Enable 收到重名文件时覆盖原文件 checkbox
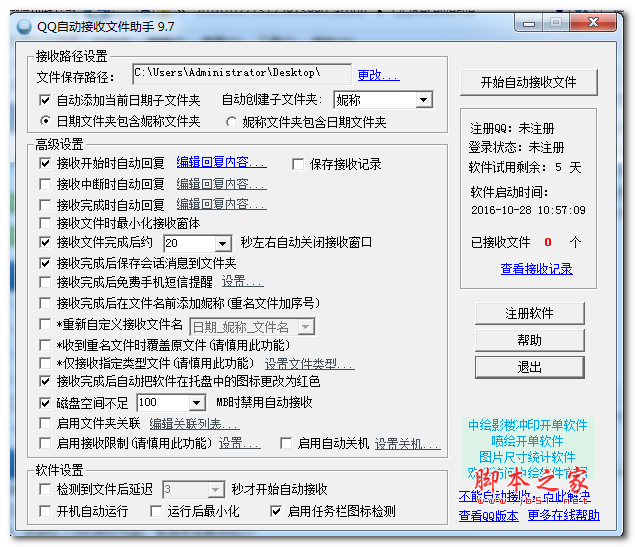This screenshot has width=635, height=547. (x=45, y=345)
